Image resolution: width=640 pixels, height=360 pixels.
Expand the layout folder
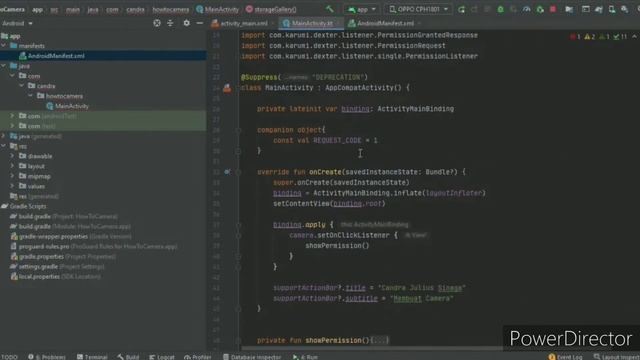(x=13, y=166)
